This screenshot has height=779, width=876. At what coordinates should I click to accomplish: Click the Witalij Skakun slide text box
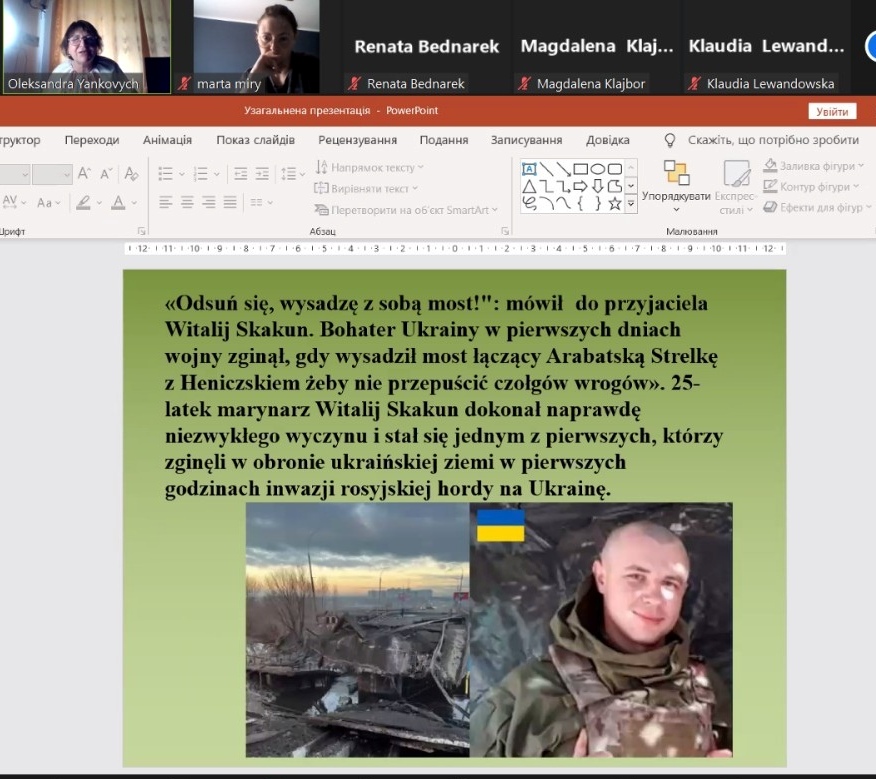(x=443, y=396)
